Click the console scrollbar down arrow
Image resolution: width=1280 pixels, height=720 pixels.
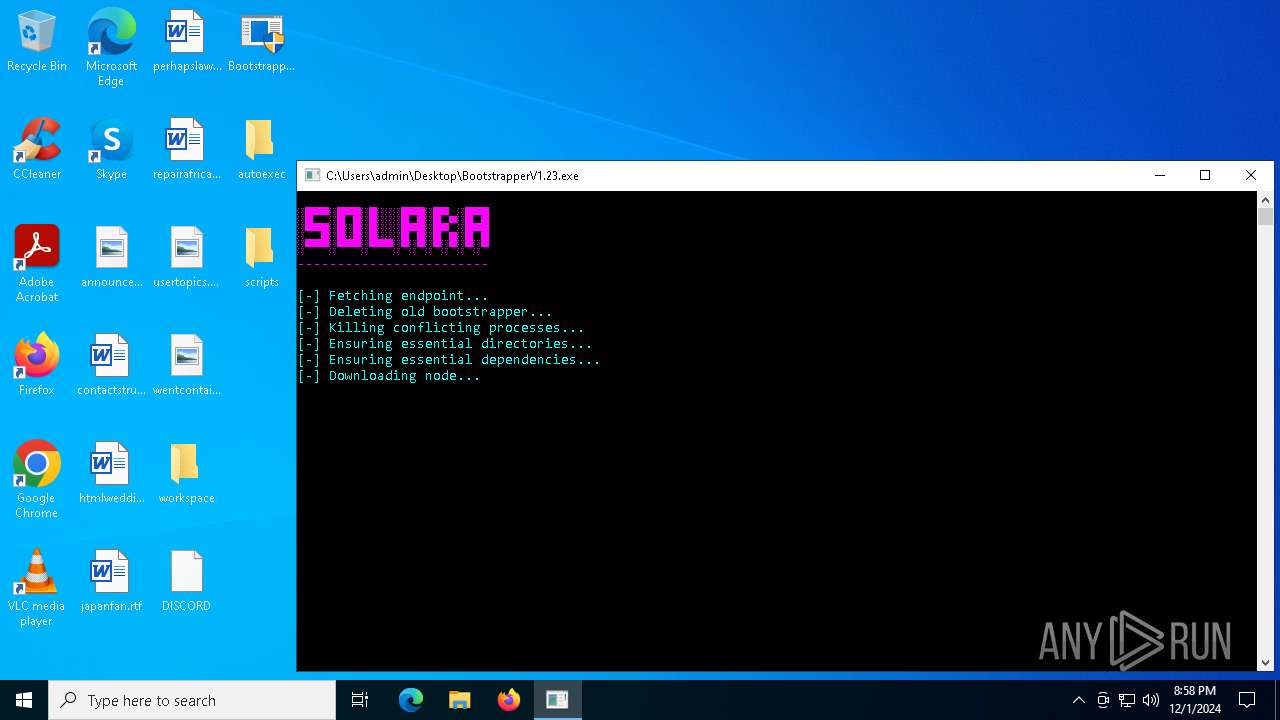1265,662
